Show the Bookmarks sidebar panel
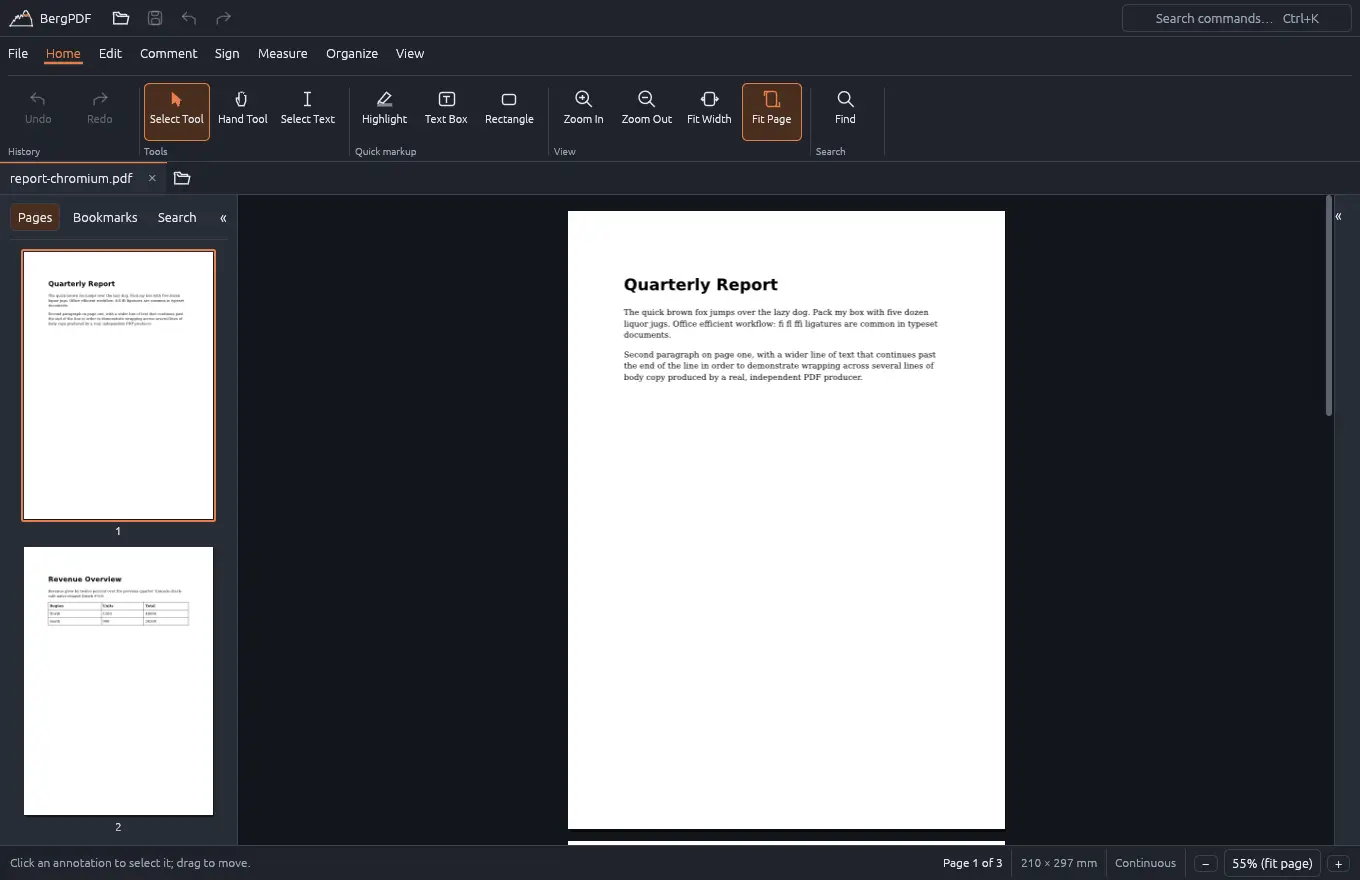 pos(105,218)
